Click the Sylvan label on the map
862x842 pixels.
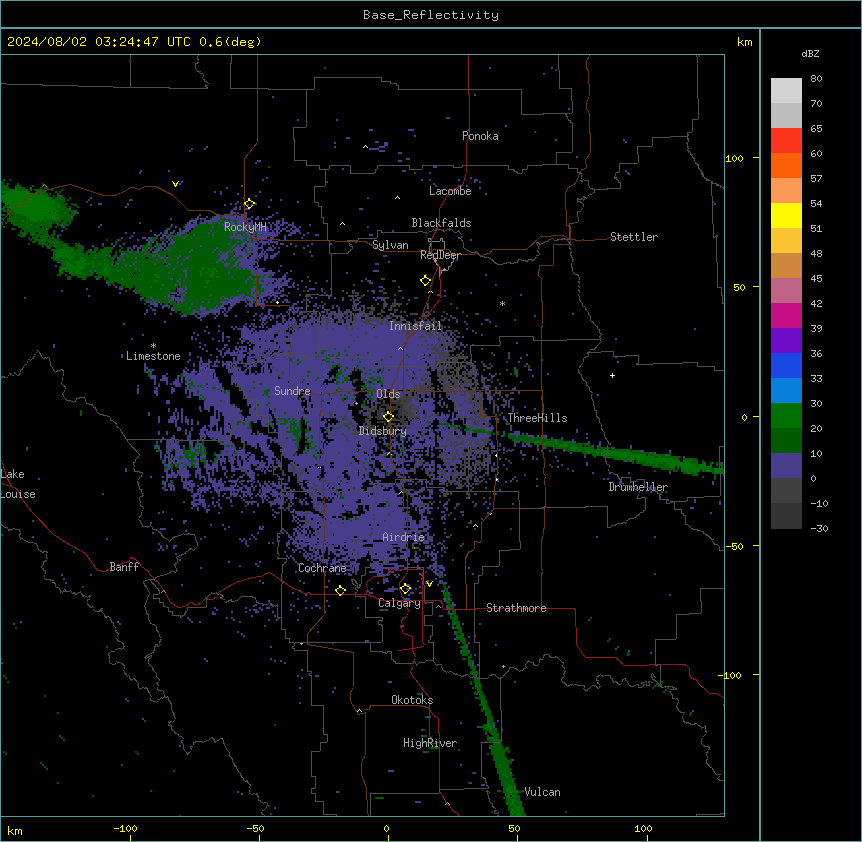(390, 245)
